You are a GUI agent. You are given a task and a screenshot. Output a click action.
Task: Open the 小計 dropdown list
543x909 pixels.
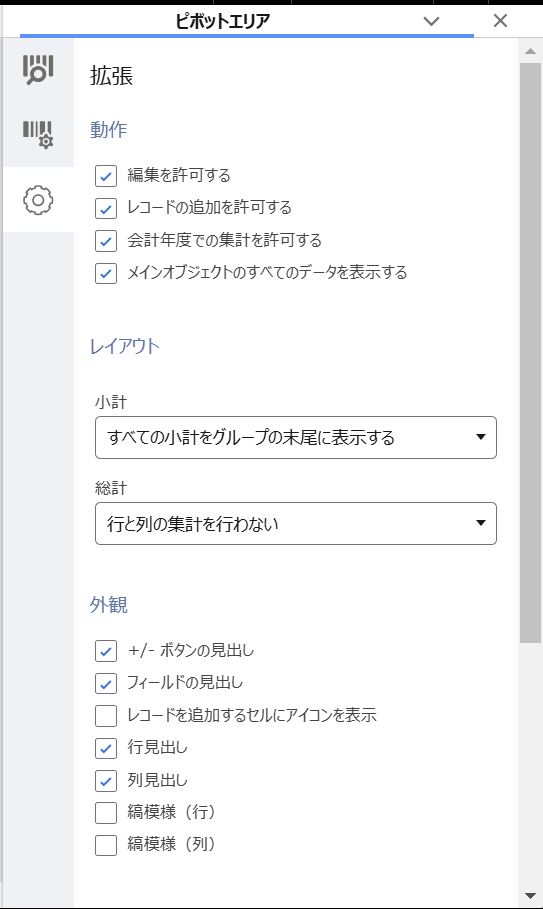[x=296, y=437]
